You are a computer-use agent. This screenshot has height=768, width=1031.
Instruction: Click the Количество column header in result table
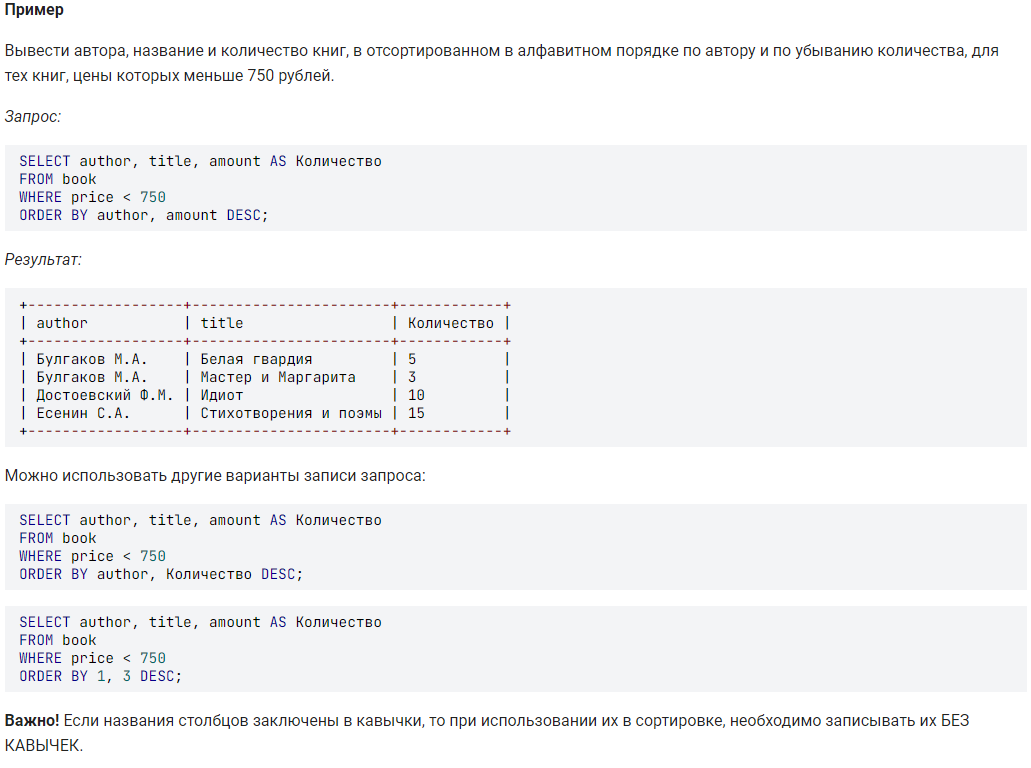pos(450,324)
